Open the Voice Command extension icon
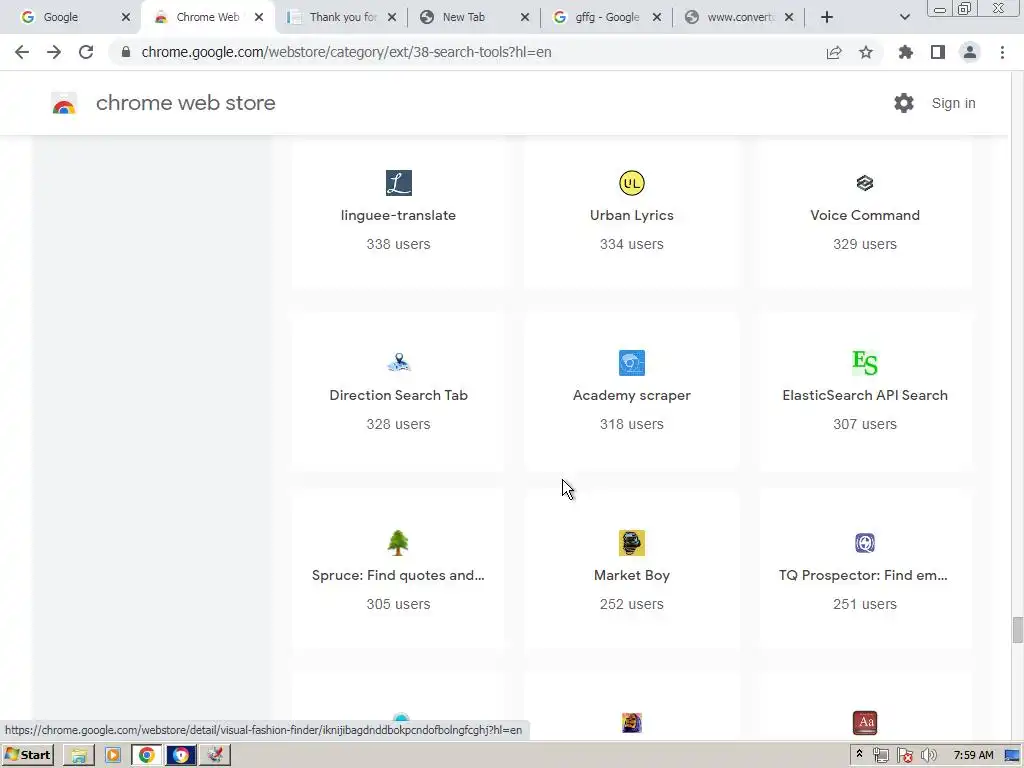1024x768 pixels. 865,183
